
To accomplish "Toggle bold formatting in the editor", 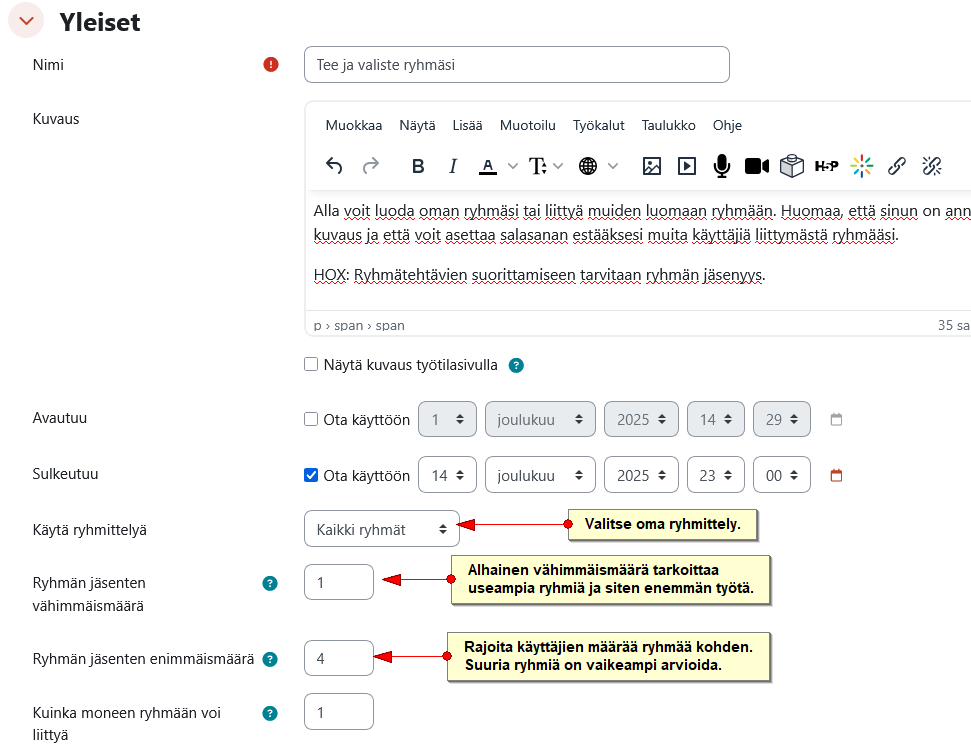I will pyautogui.click(x=418, y=166).
